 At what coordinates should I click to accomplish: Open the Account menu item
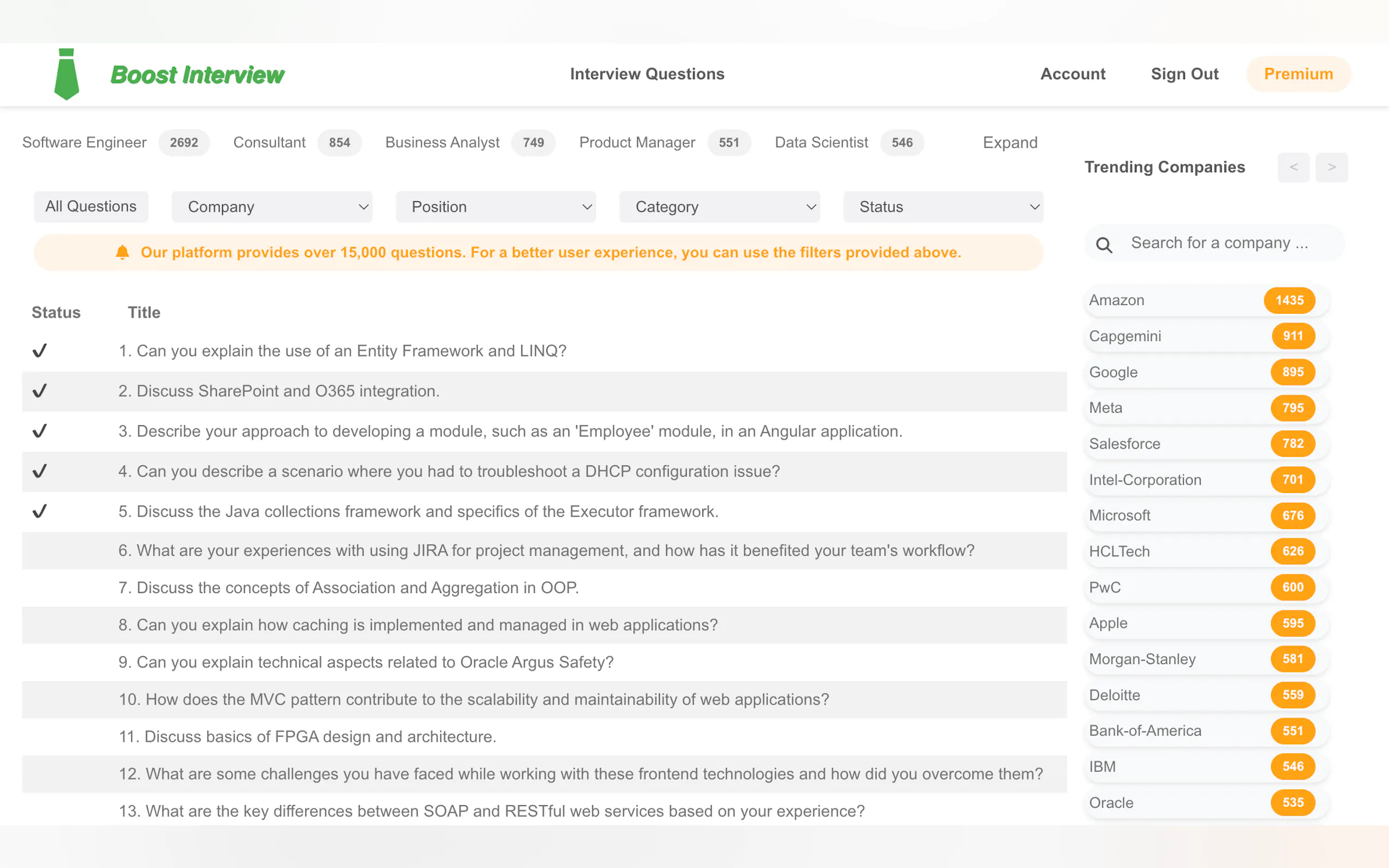pyautogui.click(x=1072, y=74)
